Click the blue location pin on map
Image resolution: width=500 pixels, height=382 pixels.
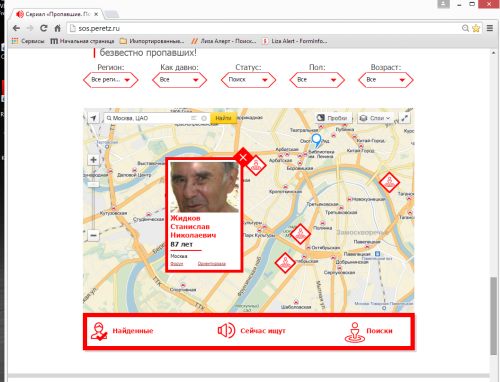316,140
